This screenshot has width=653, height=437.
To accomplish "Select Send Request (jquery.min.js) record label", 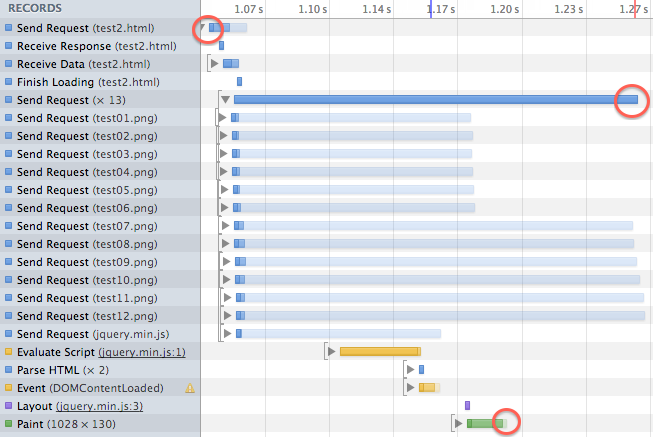I will (x=93, y=334).
